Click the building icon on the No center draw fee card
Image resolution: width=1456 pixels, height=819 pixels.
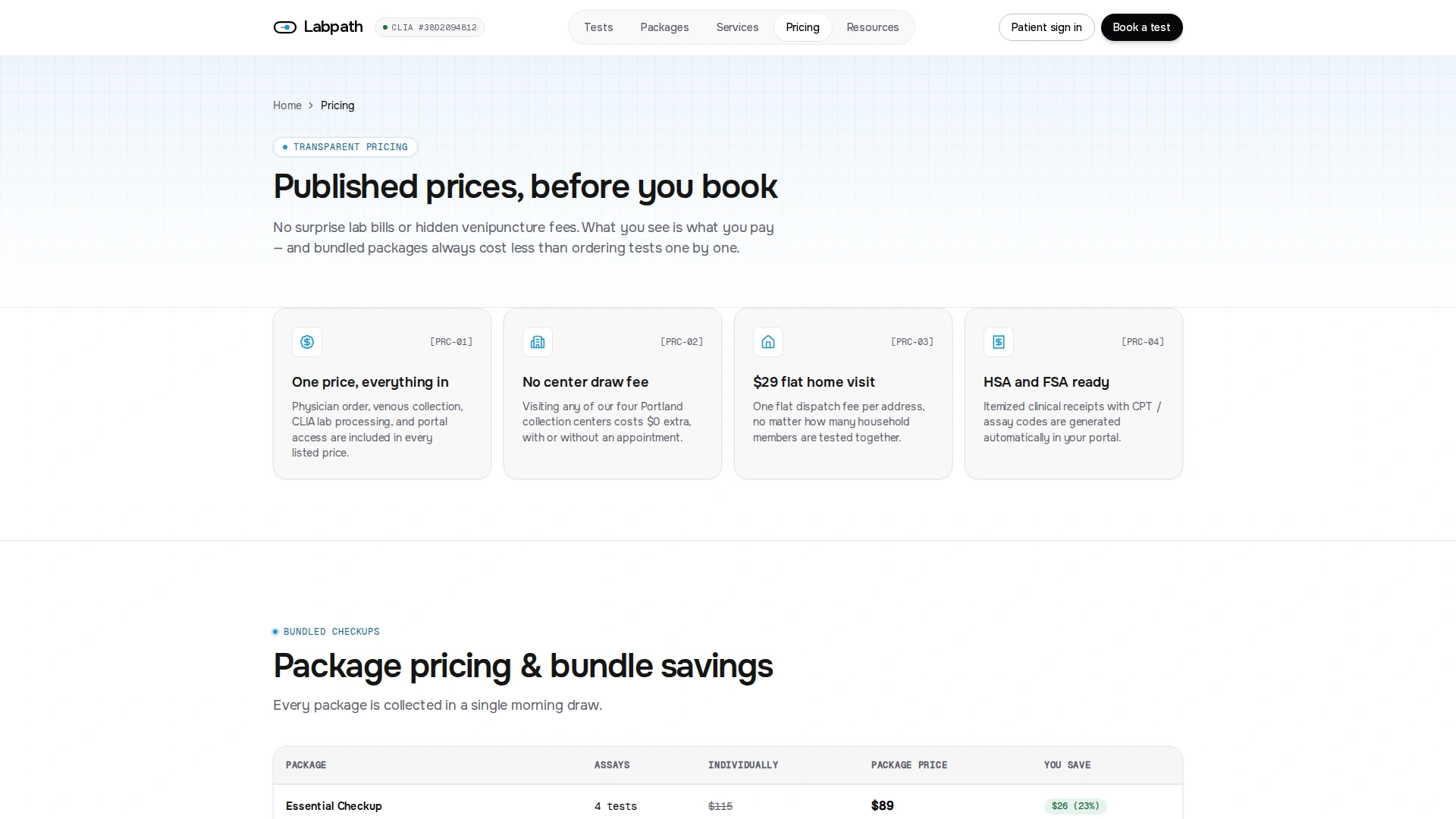click(x=538, y=342)
